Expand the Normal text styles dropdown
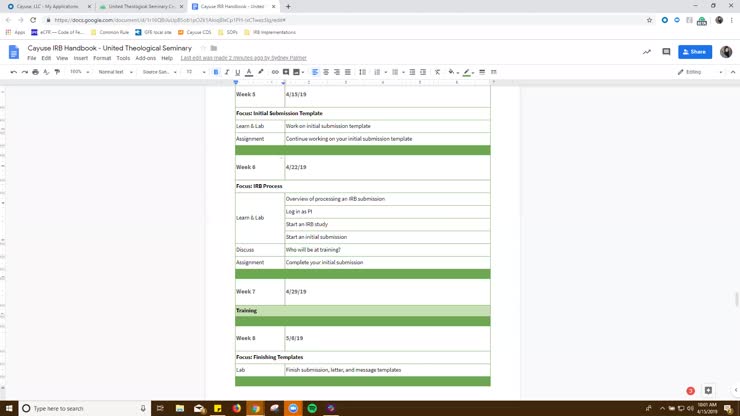 [x=116, y=72]
